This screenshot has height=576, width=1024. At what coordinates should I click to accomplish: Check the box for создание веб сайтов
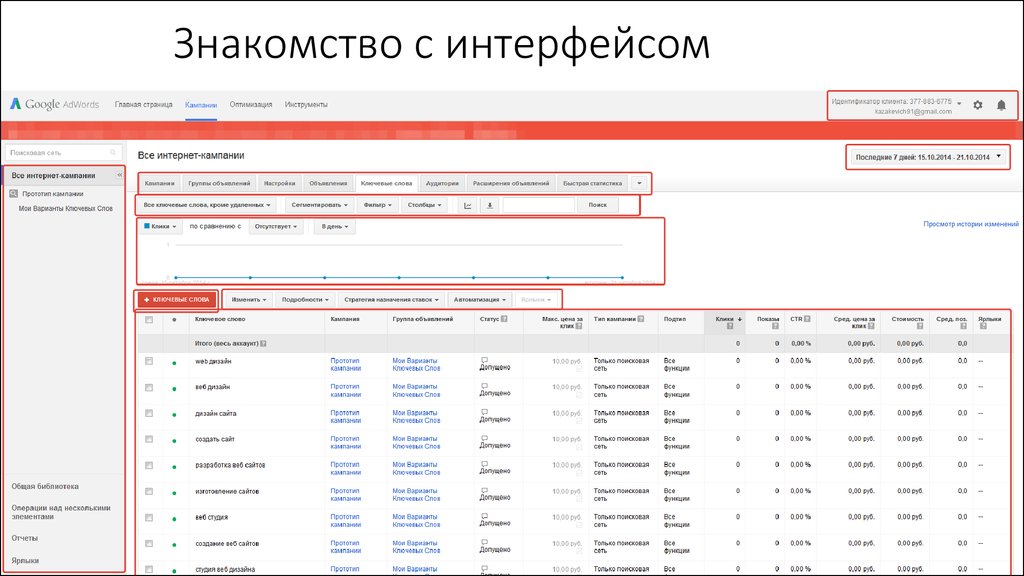tap(149, 544)
